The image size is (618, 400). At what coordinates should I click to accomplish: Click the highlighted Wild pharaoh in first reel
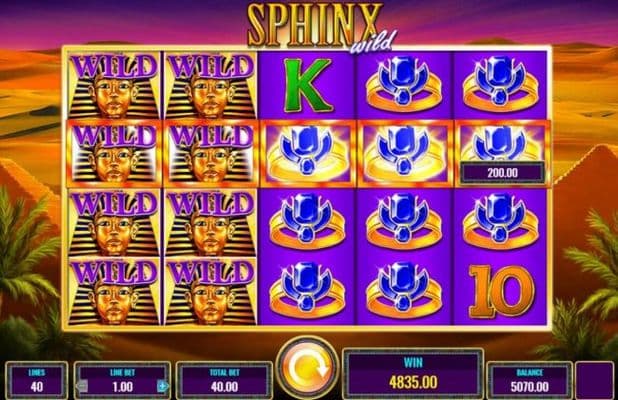114,154
